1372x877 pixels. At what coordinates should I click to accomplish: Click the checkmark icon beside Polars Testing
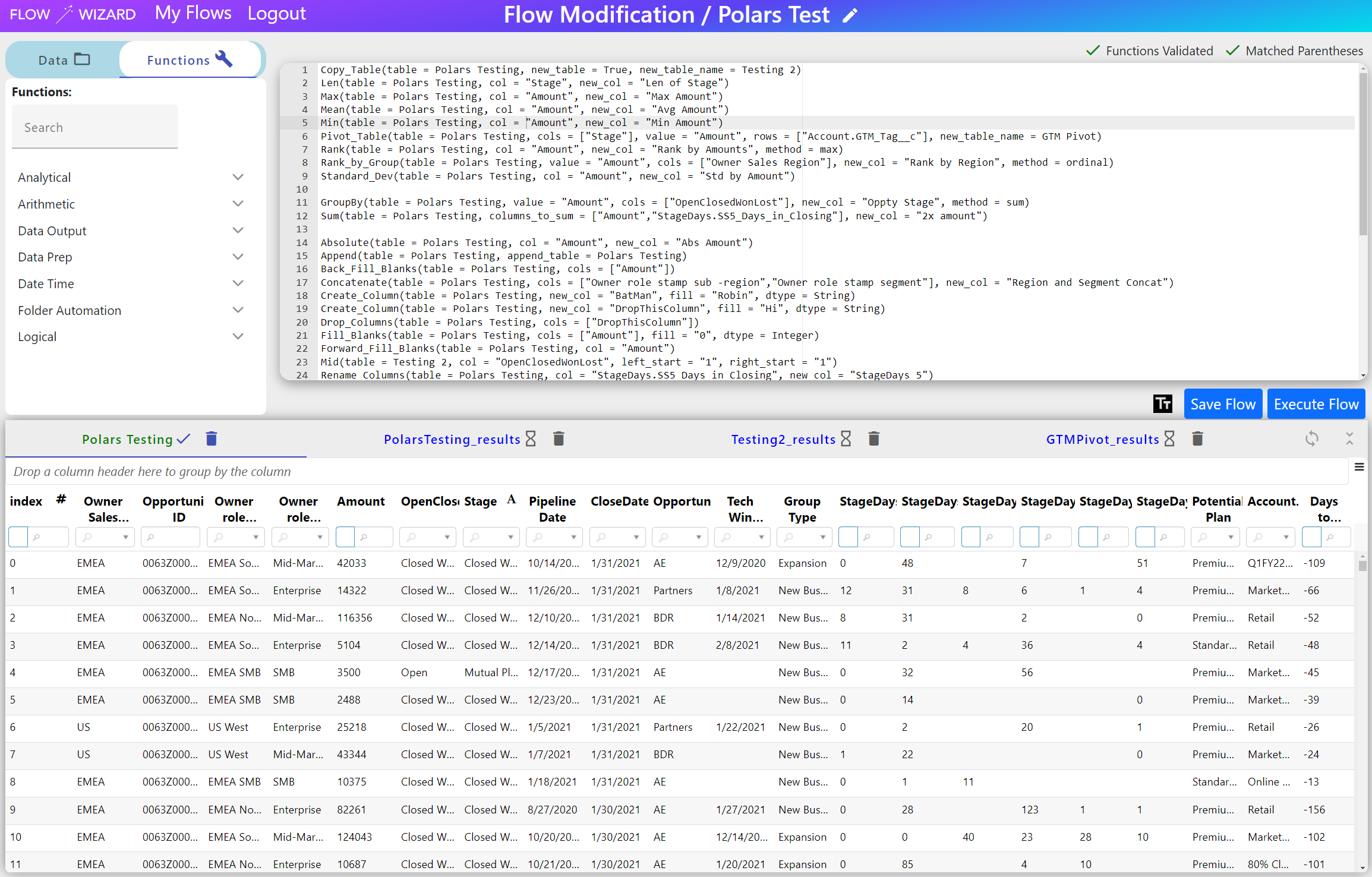coord(184,439)
